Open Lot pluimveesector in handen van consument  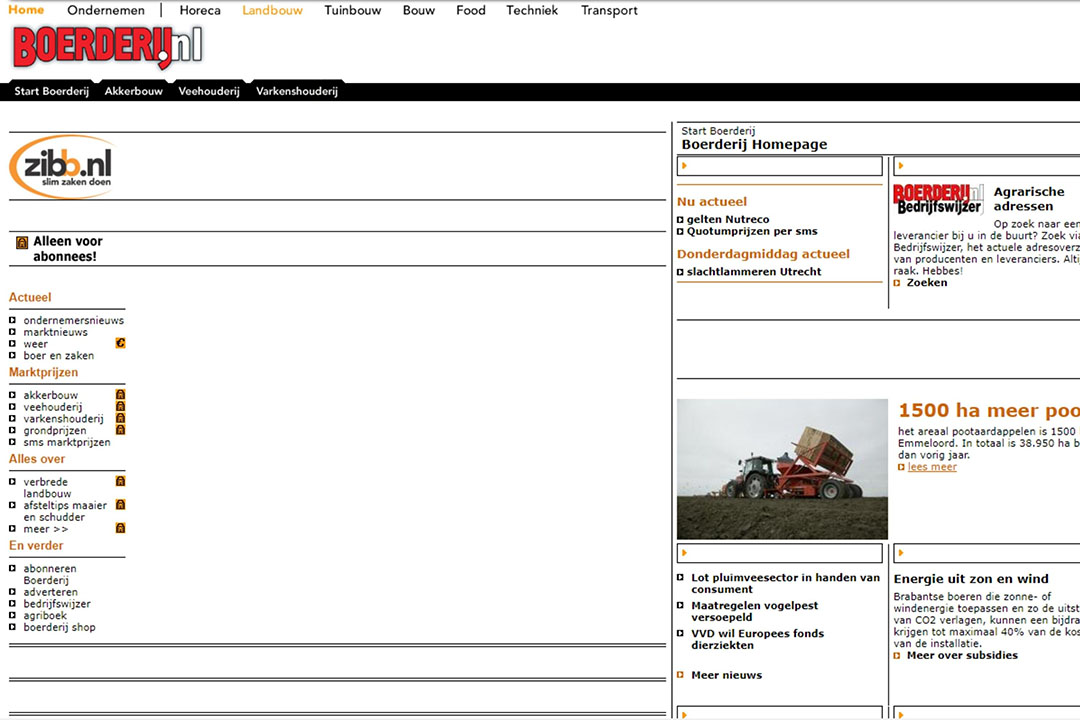click(786, 584)
